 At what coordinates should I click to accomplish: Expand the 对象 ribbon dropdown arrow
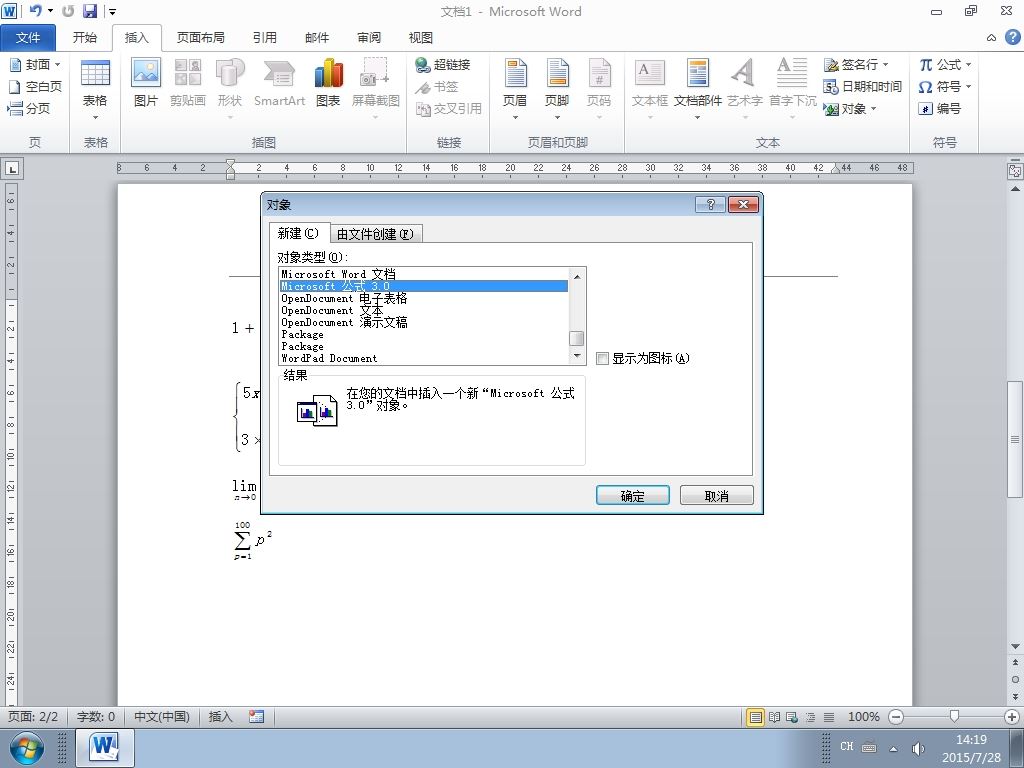pyautogui.click(x=873, y=108)
